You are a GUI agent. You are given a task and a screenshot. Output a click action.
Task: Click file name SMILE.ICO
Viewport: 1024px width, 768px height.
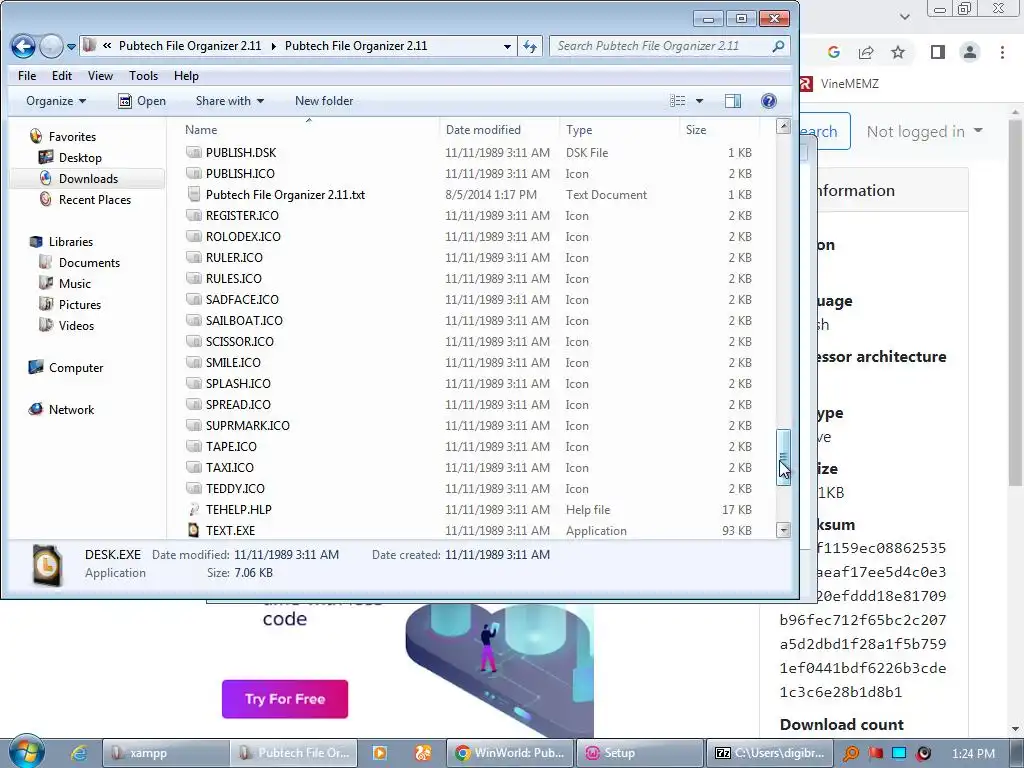[x=233, y=362]
